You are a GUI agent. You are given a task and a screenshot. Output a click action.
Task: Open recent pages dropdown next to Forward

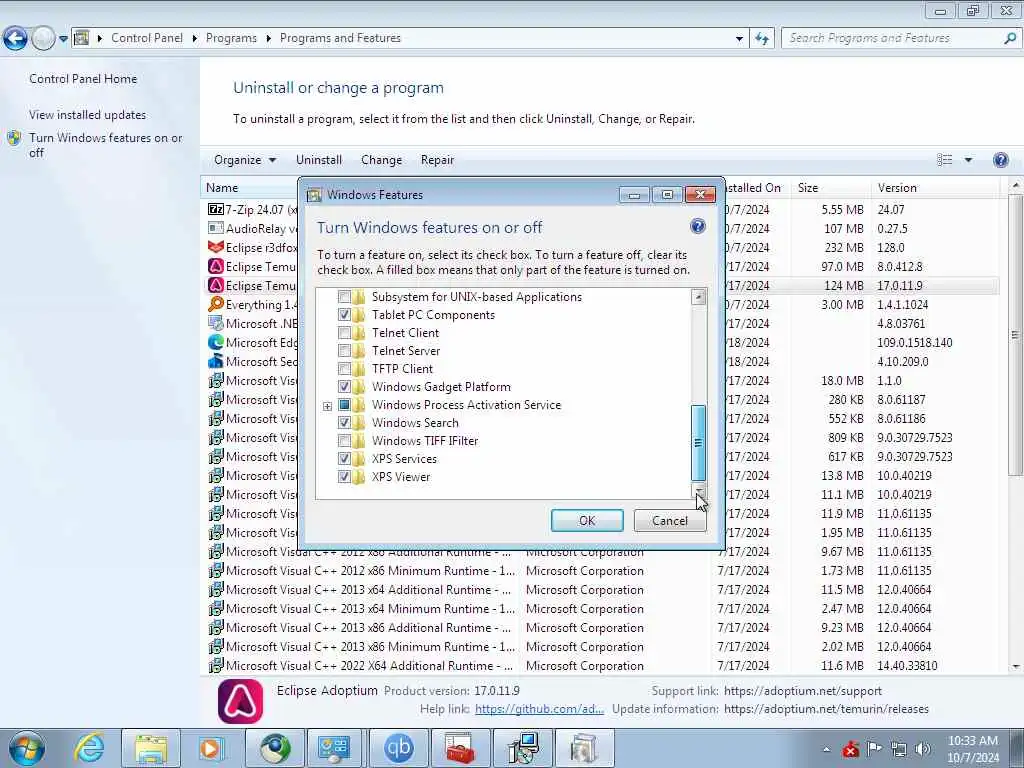[63, 39]
